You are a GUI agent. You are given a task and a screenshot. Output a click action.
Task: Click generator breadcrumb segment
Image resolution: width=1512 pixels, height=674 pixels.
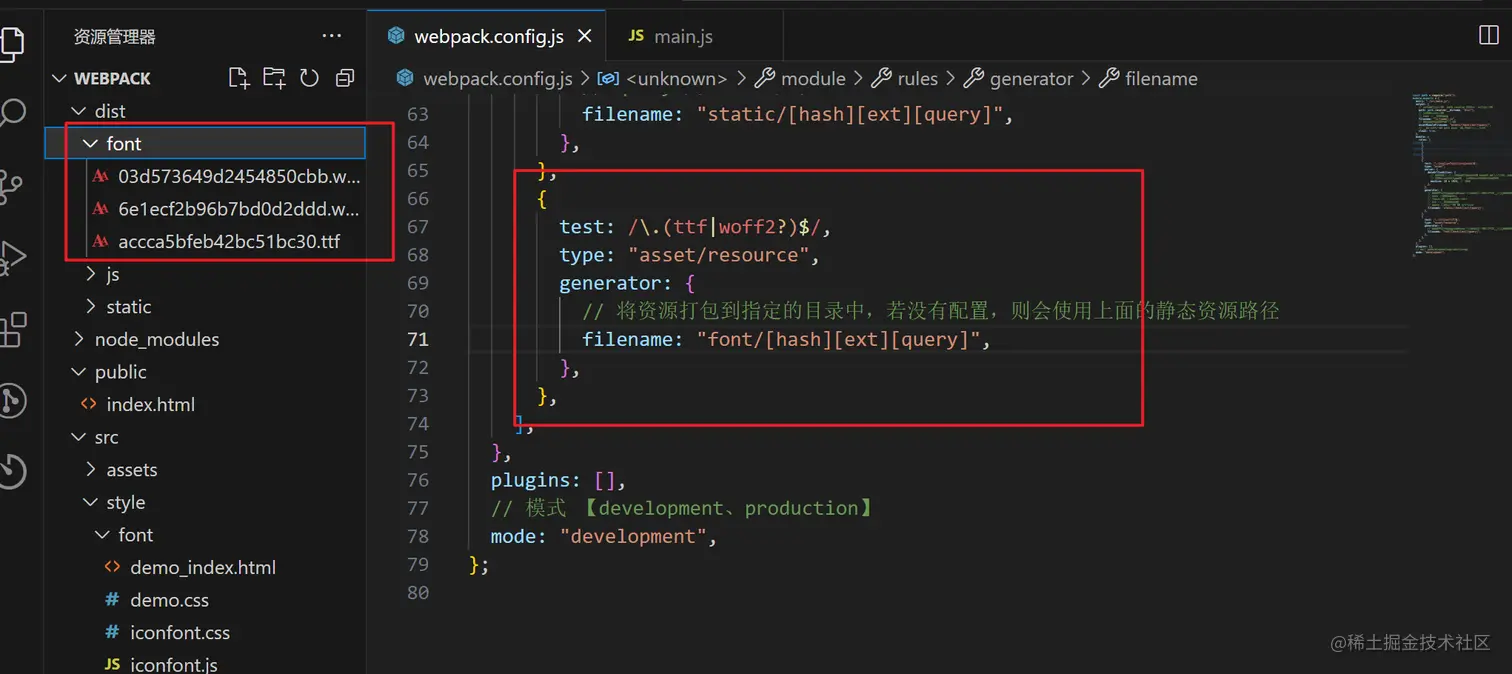pyautogui.click(x=1031, y=79)
